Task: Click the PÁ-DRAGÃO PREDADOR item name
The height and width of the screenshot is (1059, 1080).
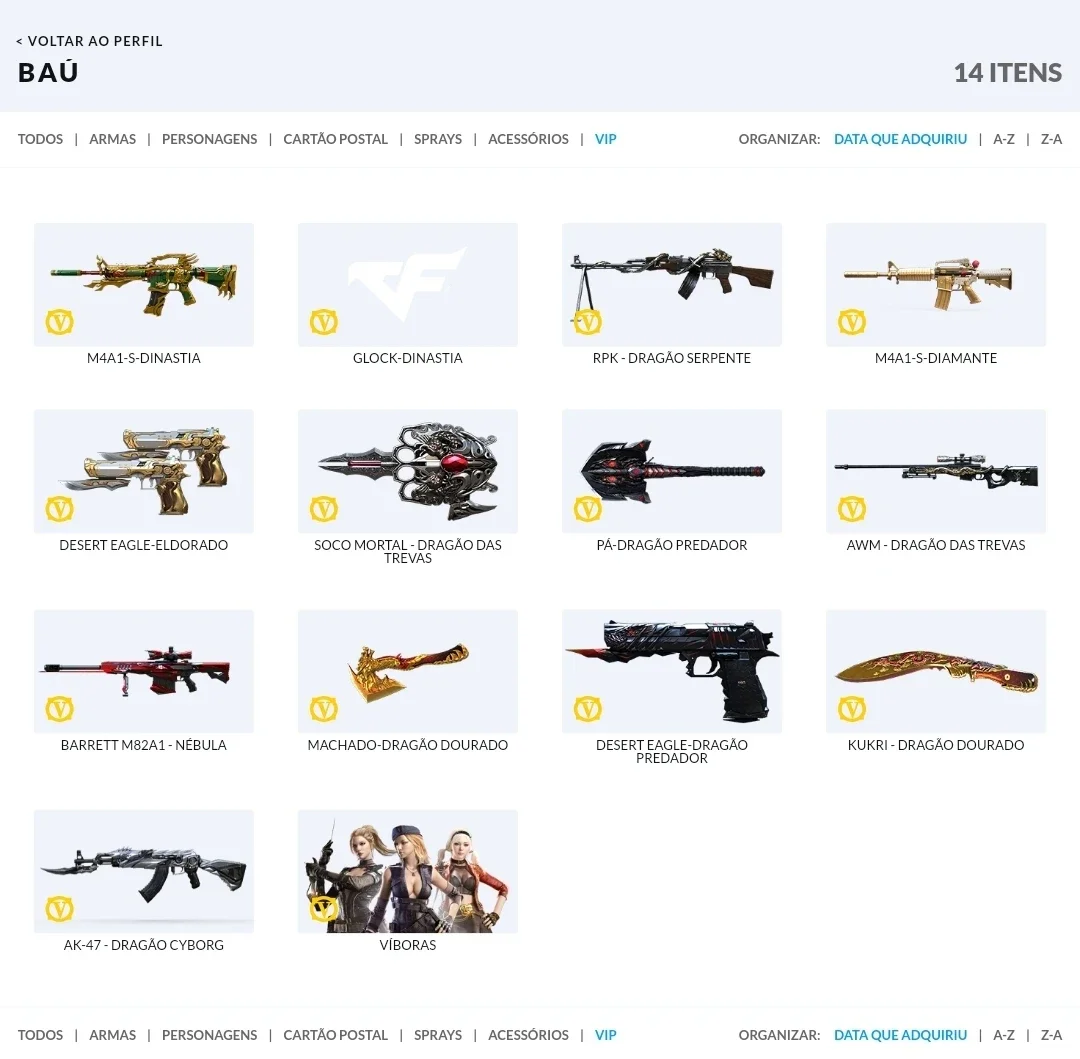Action: 672,545
